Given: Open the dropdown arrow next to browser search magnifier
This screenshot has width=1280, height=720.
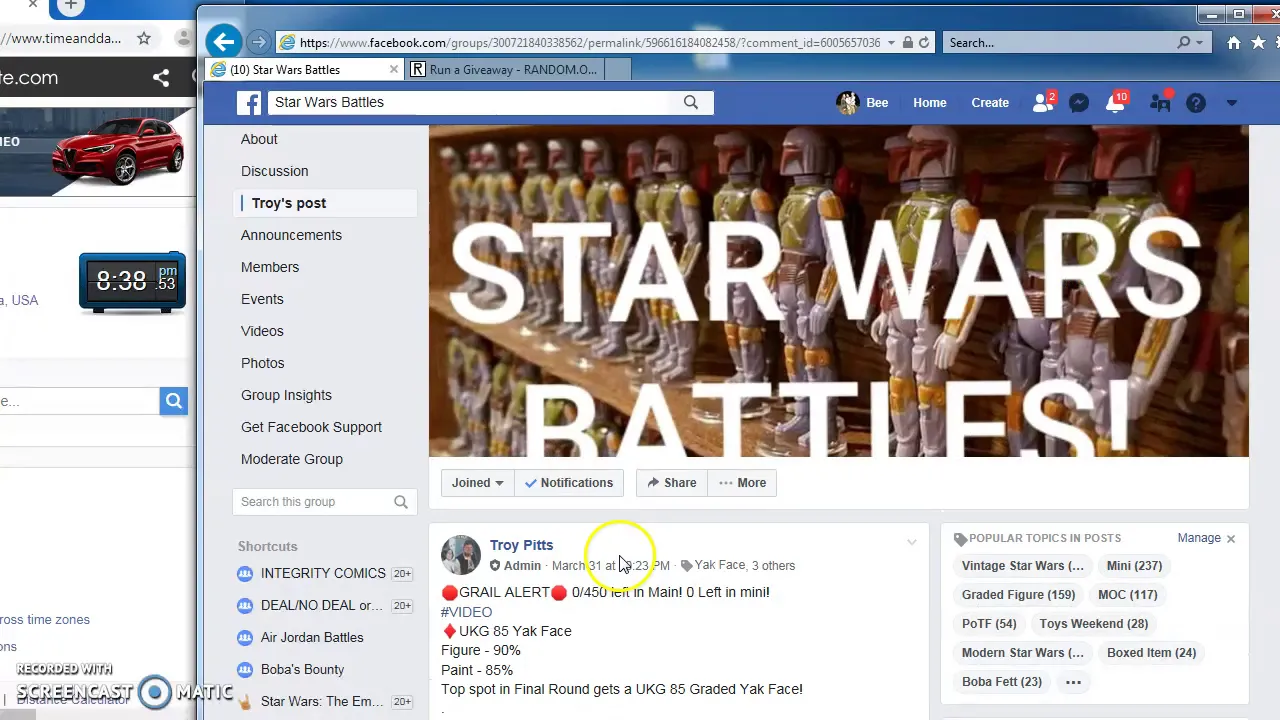Looking at the screenshot, I should point(1199,42).
